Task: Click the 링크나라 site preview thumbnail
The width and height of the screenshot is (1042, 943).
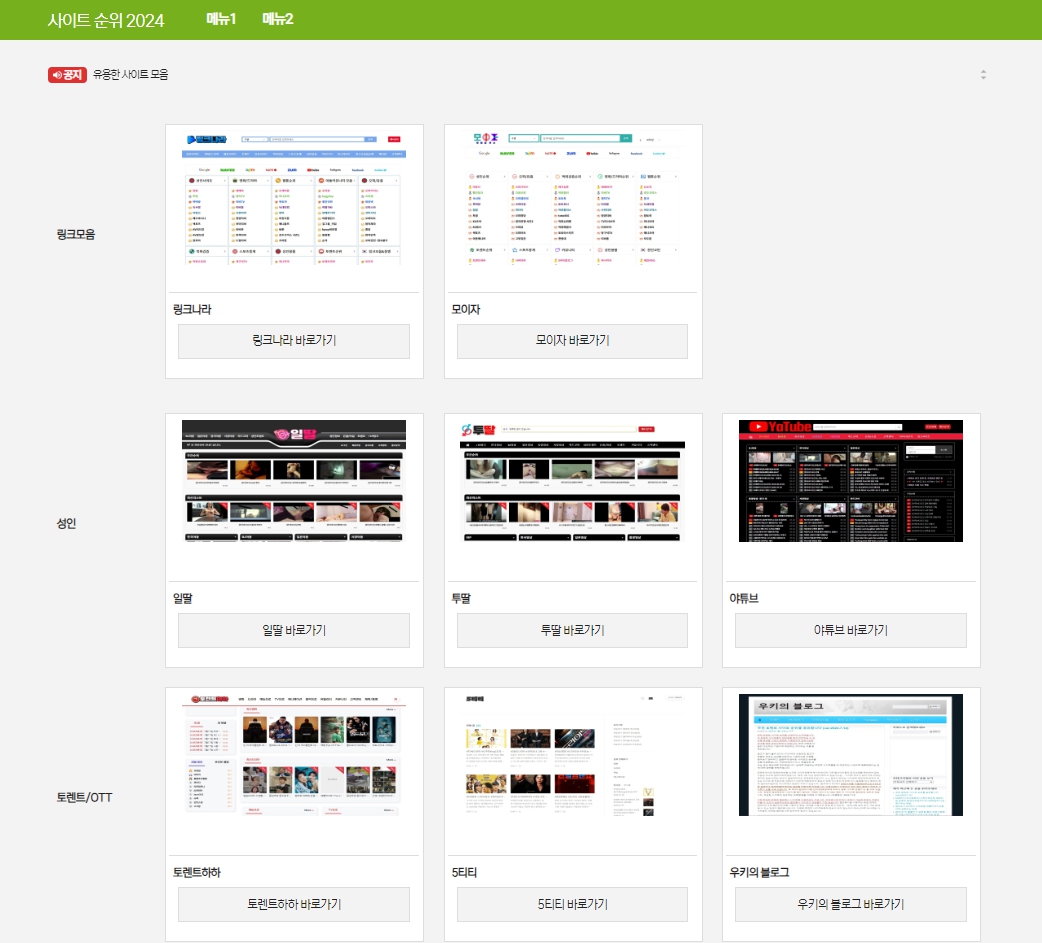Action: click(294, 202)
